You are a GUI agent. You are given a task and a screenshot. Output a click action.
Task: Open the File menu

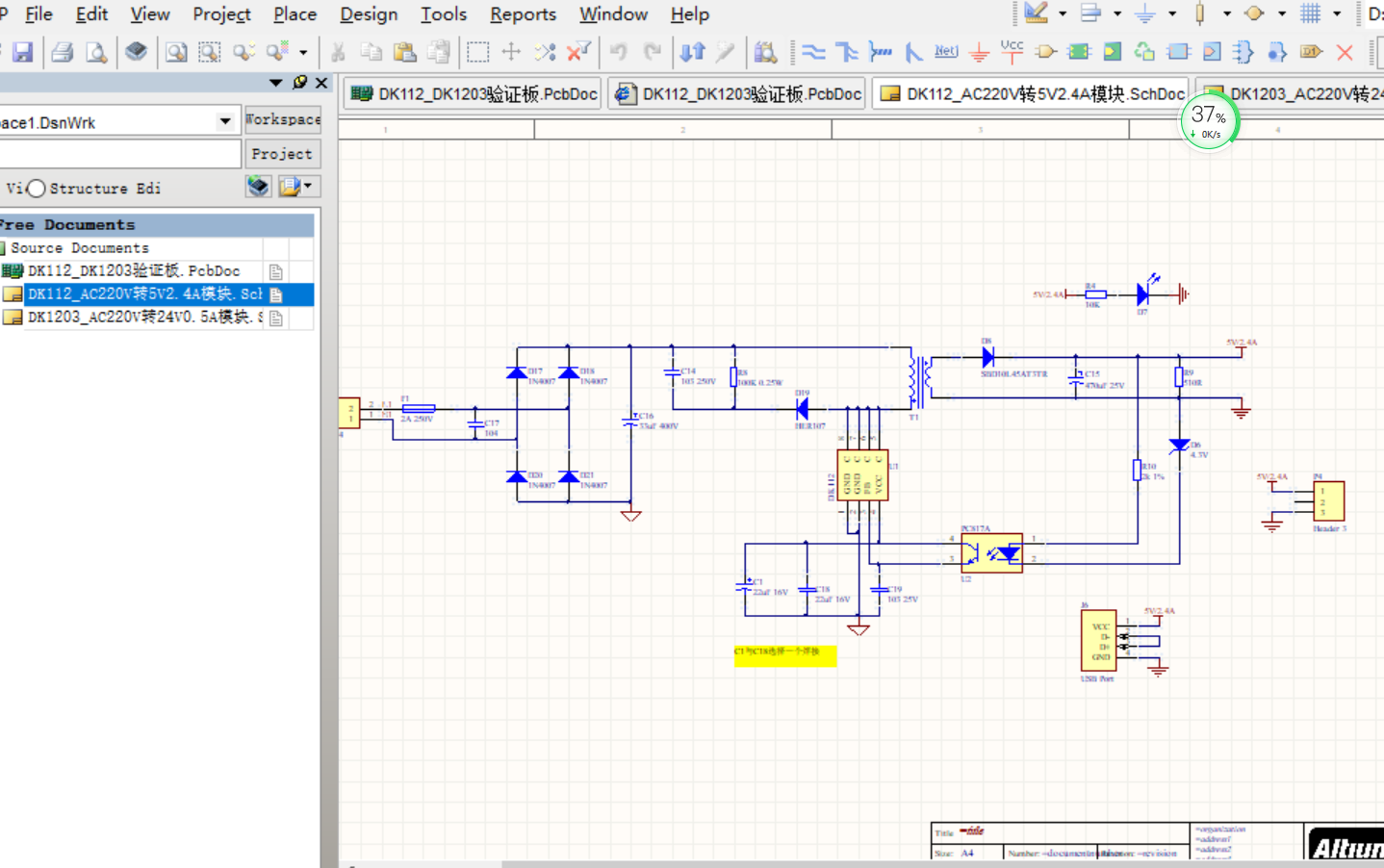[38, 14]
